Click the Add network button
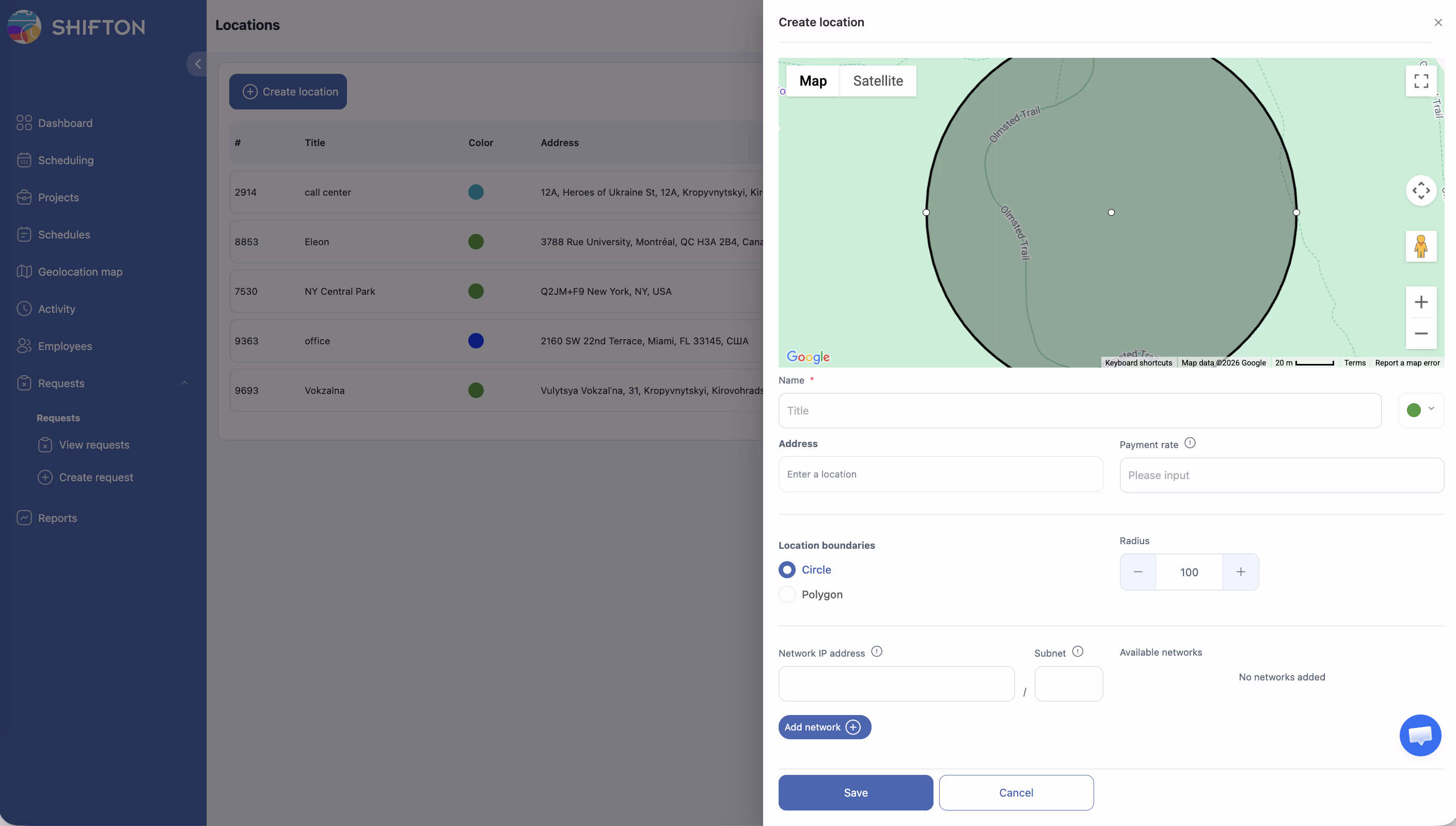The height and width of the screenshot is (826, 1456). click(824, 727)
